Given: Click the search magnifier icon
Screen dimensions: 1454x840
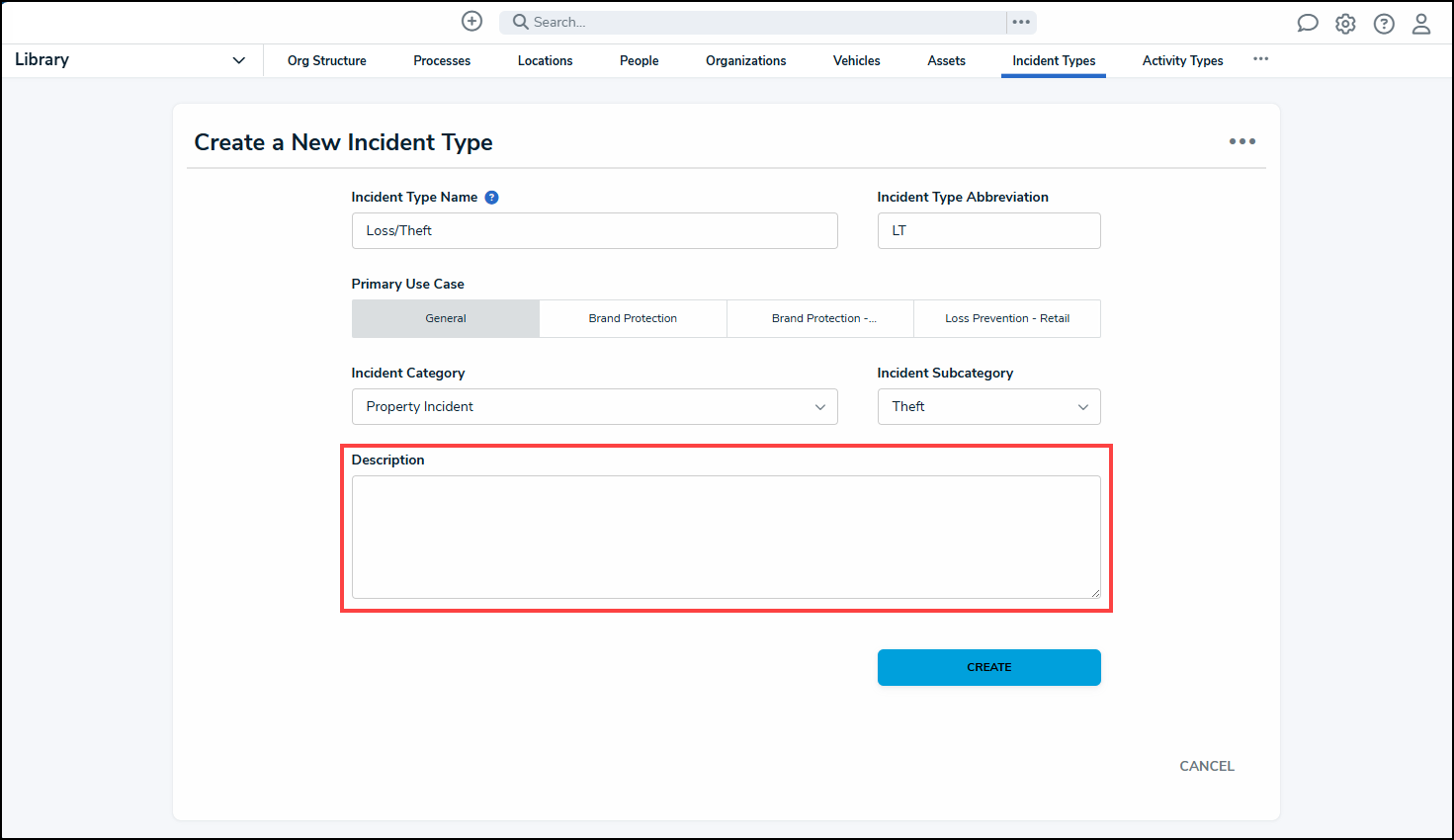Looking at the screenshot, I should [x=520, y=22].
